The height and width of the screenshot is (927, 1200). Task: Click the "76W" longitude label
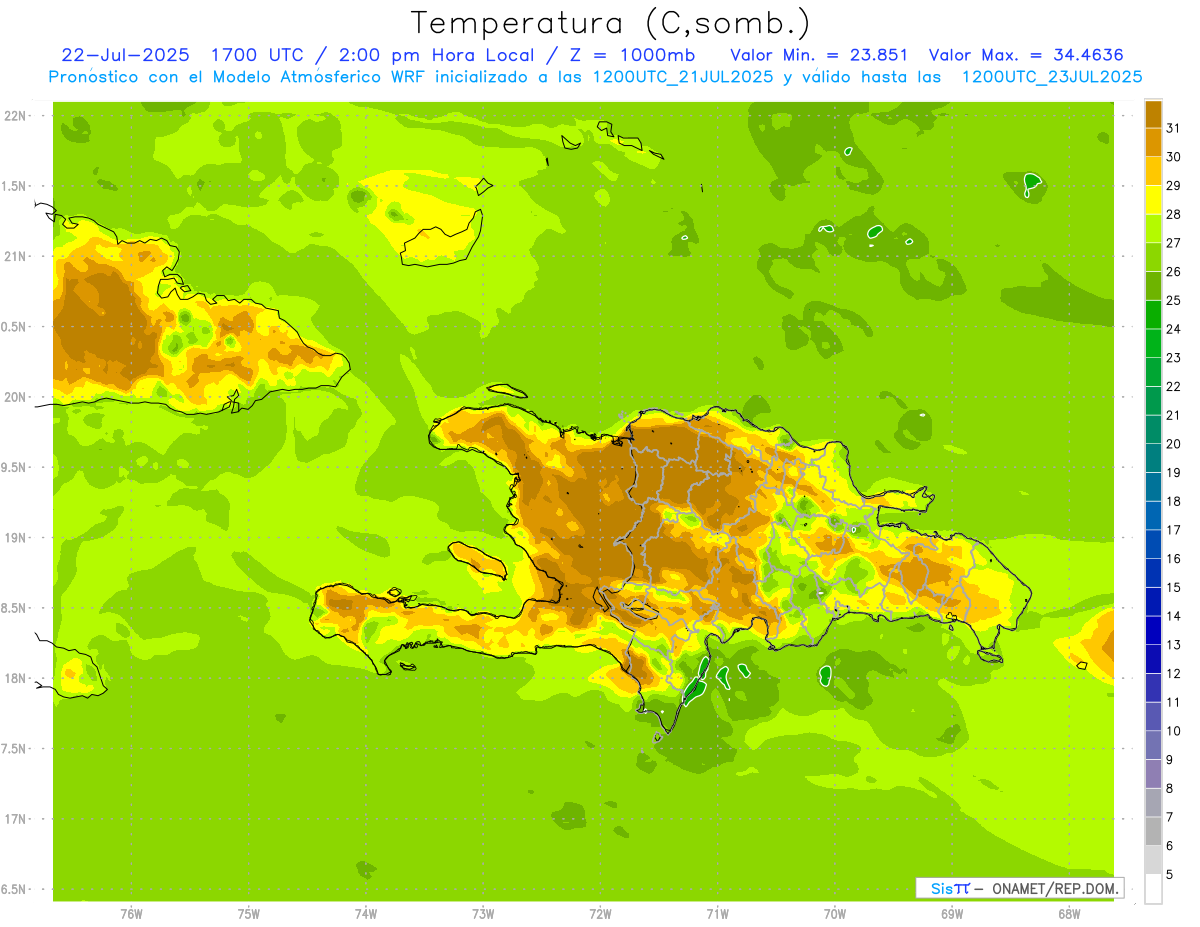(x=131, y=914)
